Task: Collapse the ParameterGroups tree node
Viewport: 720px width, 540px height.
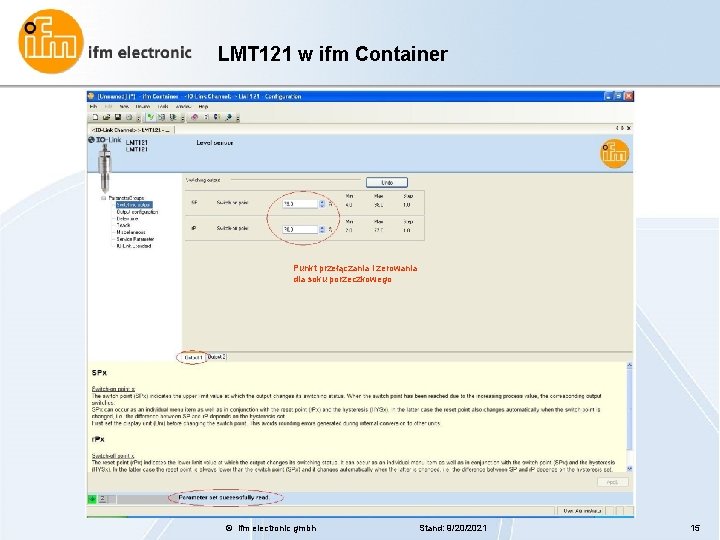Action: pos(103,198)
